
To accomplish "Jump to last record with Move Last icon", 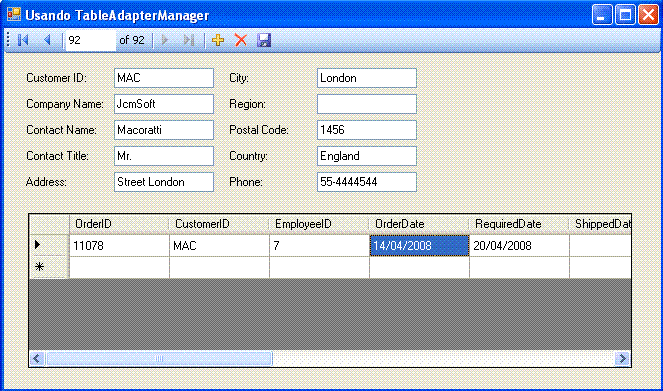I will [x=189, y=40].
